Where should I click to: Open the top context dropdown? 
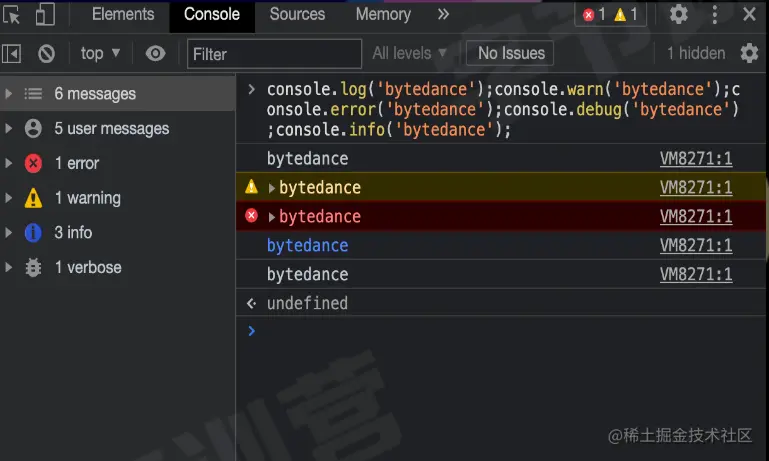click(100, 53)
